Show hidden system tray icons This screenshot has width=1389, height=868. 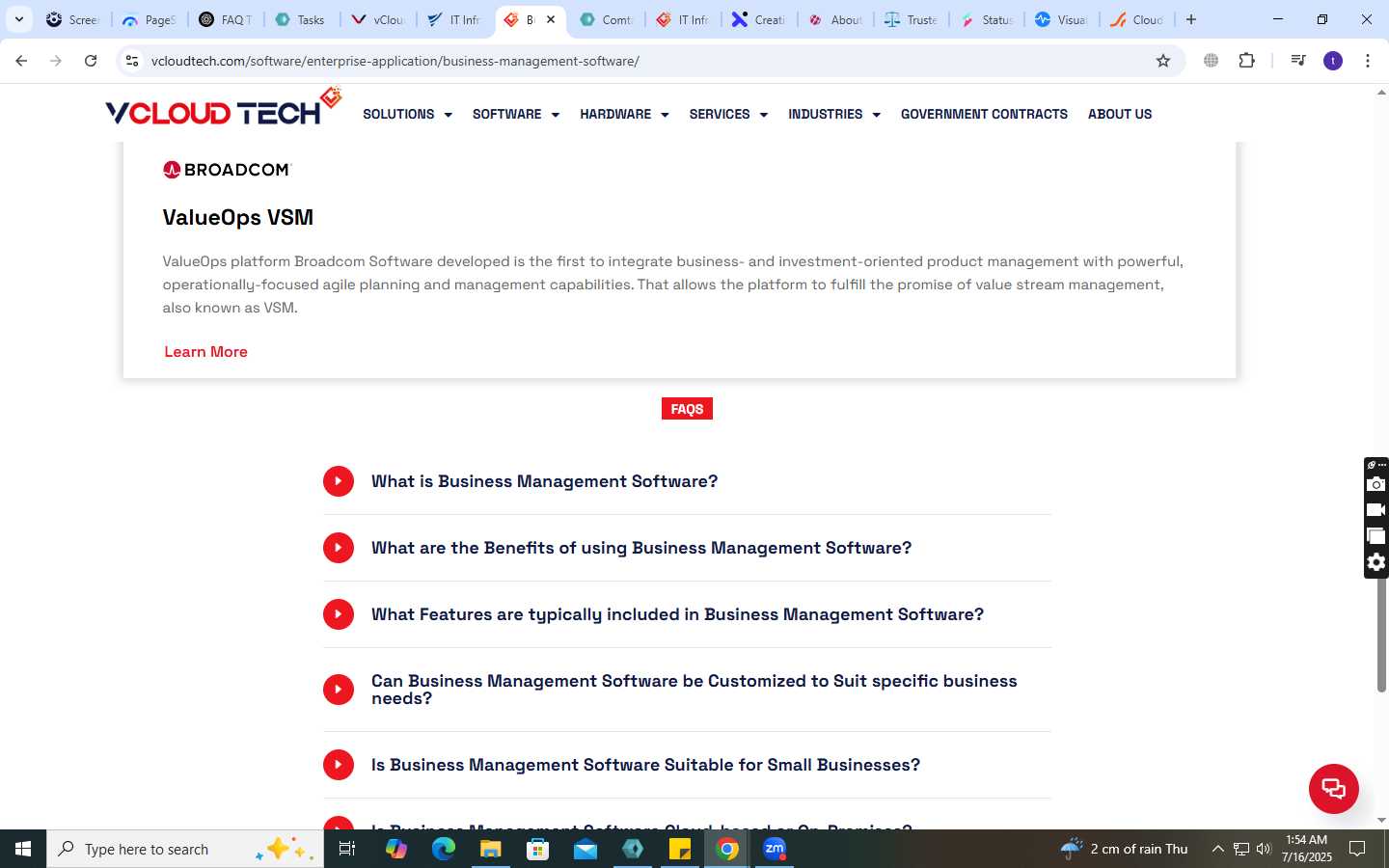(x=1217, y=849)
